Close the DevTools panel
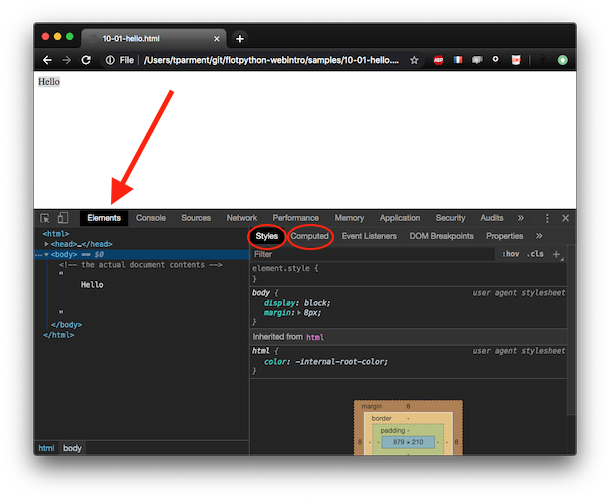Viewport: 610px width, 500px height. (565, 218)
